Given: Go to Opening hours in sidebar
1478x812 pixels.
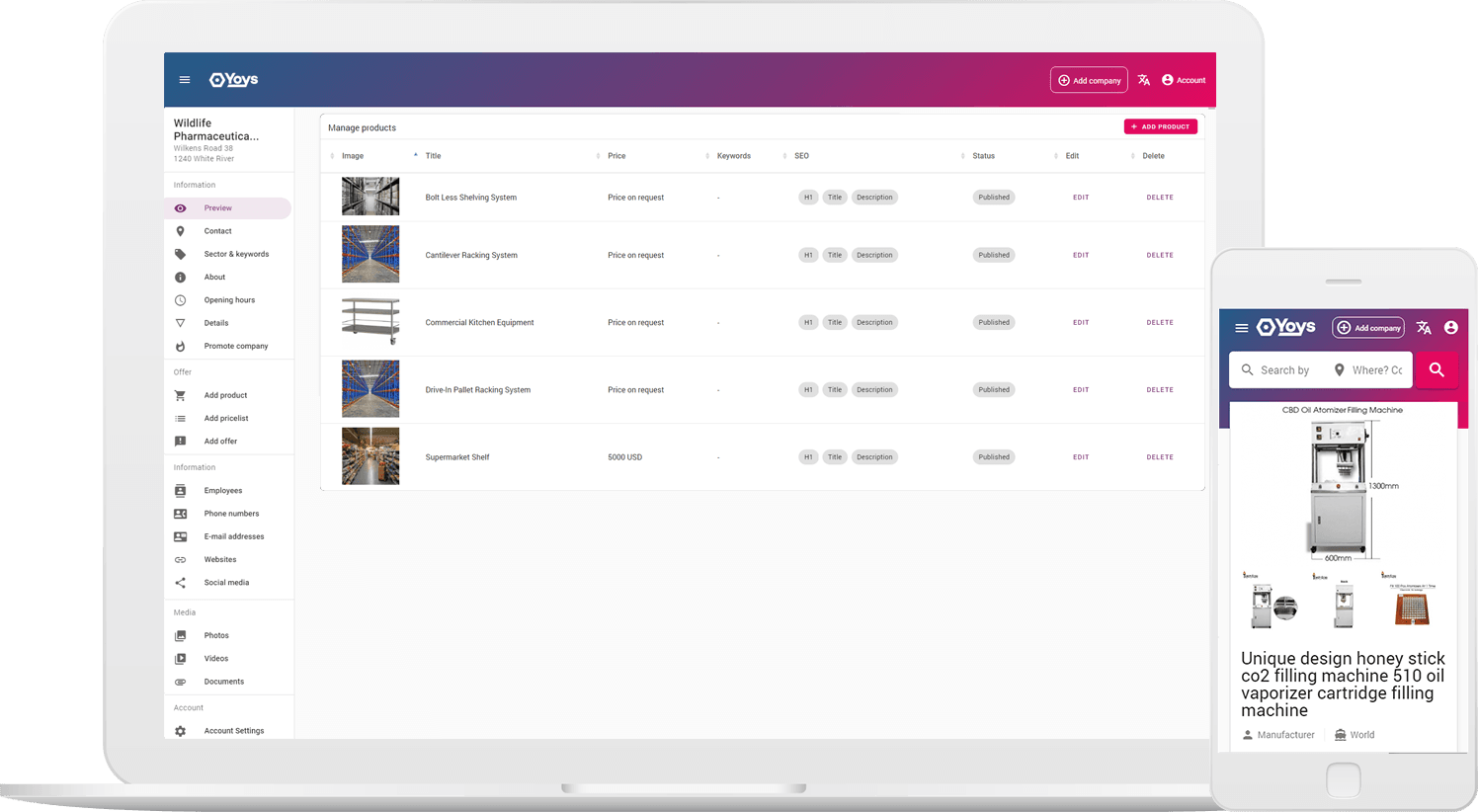Looking at the screenshot, I should 229,300.
